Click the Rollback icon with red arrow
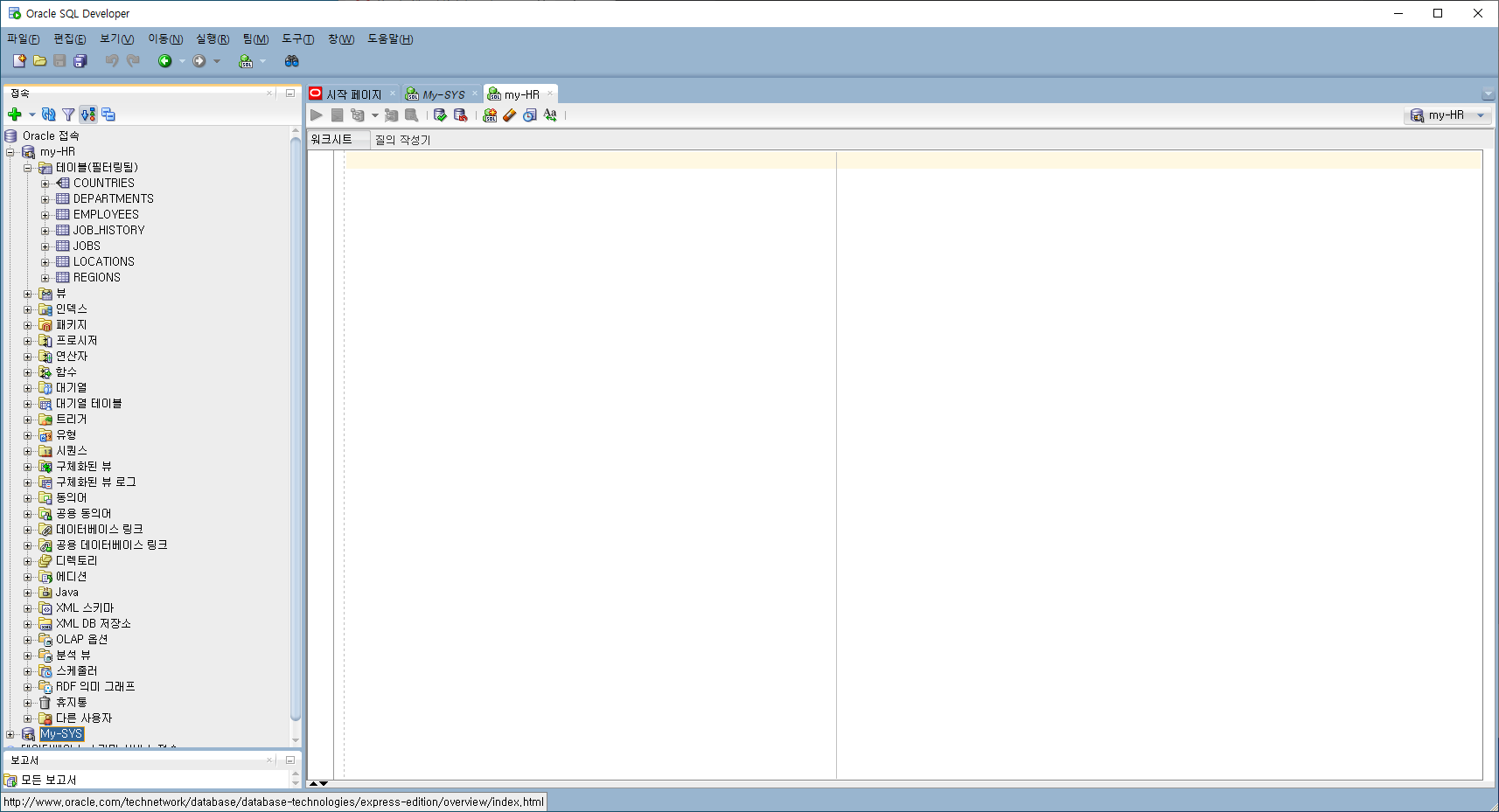This screenshot has width=1499, height=812. (460, 115)
